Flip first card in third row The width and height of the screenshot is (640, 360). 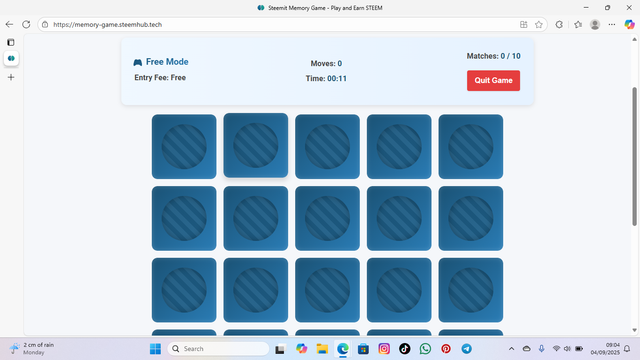184,290
